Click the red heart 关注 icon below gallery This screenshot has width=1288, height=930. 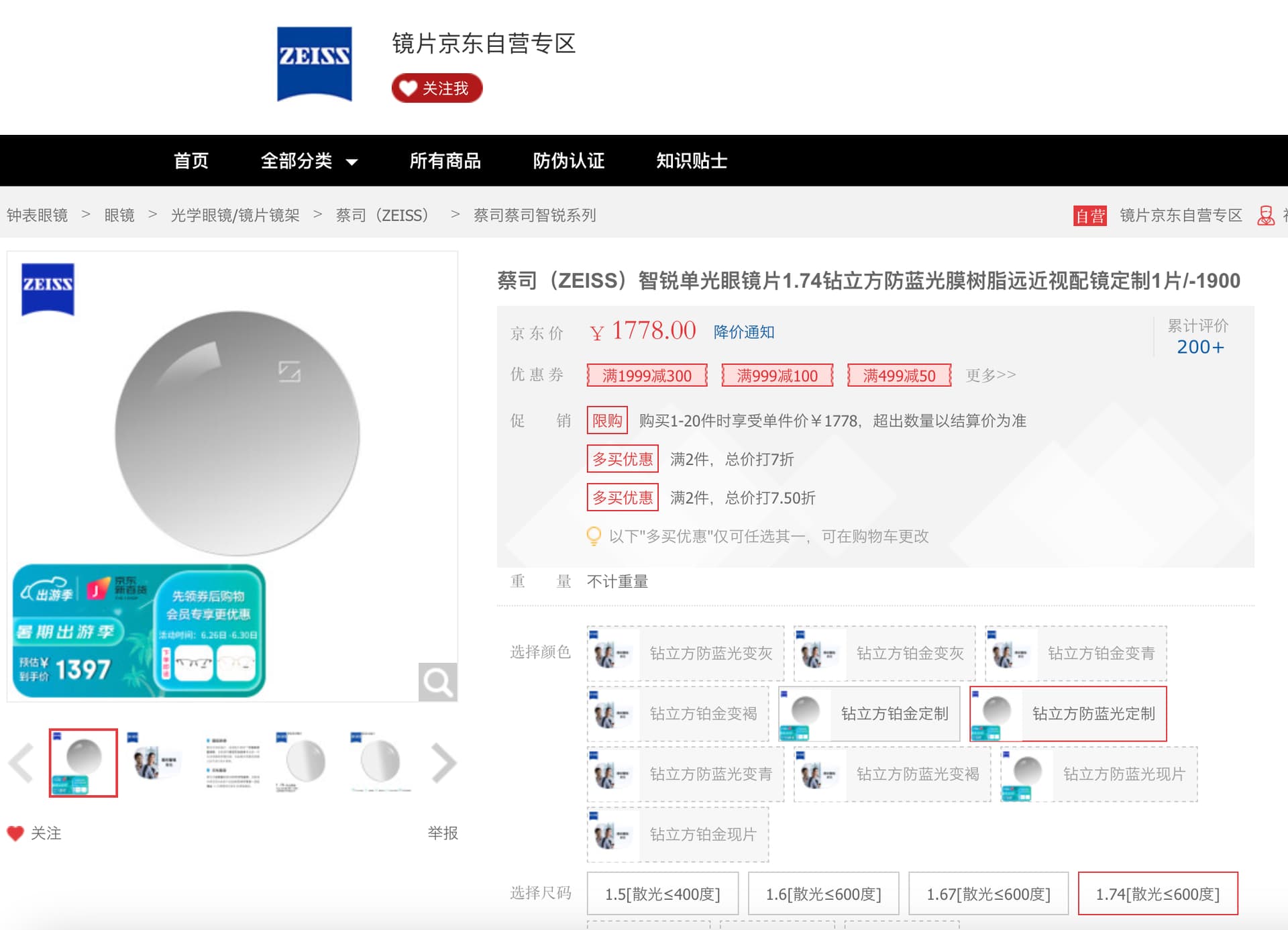(15, 833)
